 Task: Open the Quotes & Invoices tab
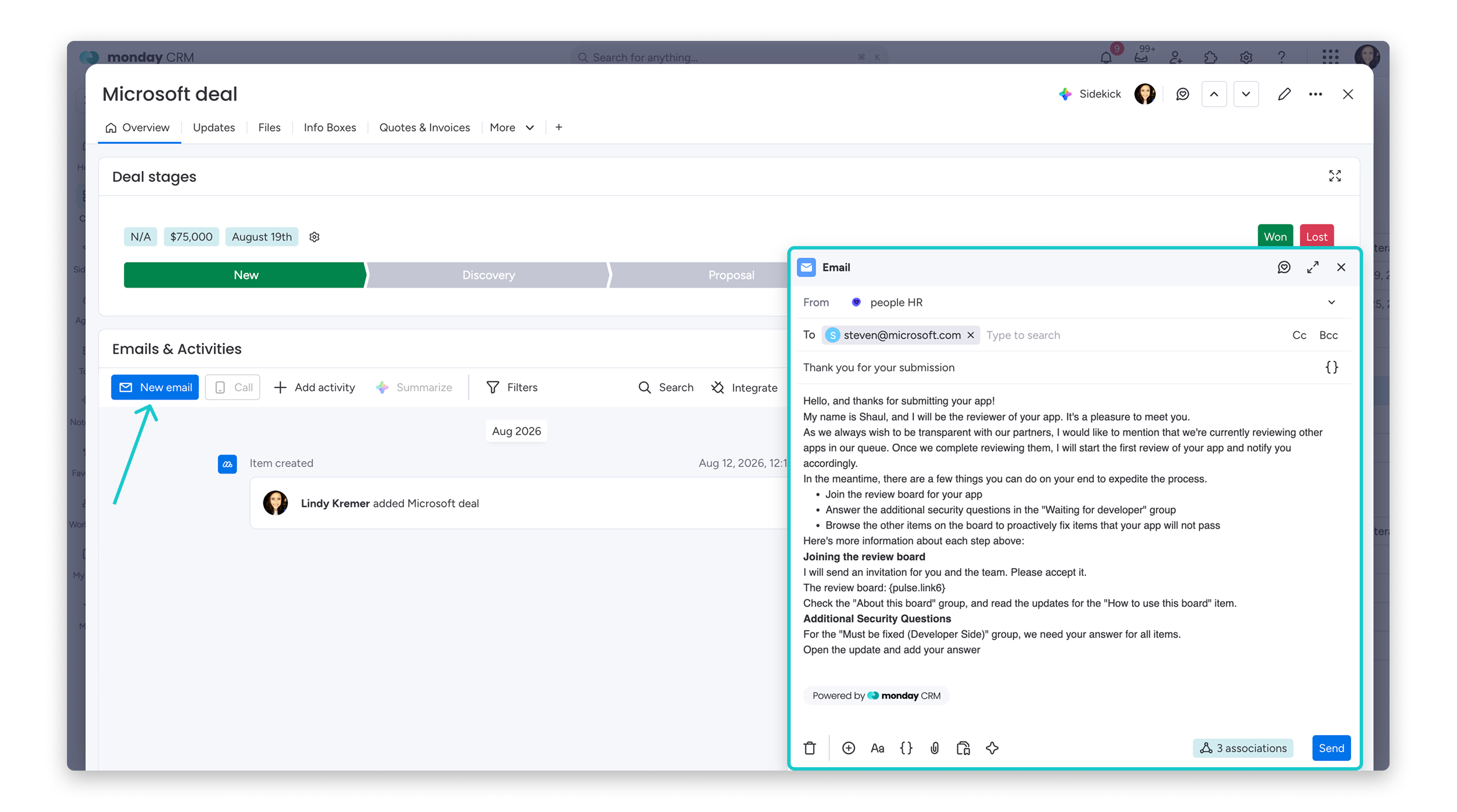coord(424,127)
